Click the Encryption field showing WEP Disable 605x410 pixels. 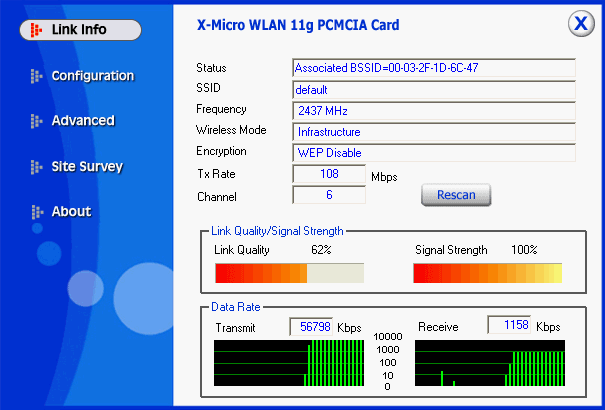coord(434,153)
